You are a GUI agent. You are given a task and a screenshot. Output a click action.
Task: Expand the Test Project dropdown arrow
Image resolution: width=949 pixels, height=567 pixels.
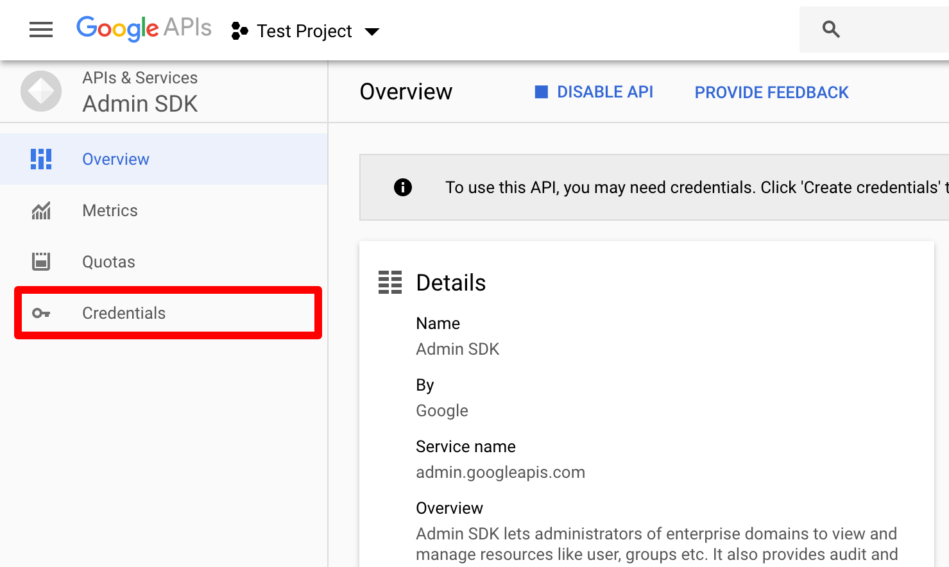pos(372,31)
